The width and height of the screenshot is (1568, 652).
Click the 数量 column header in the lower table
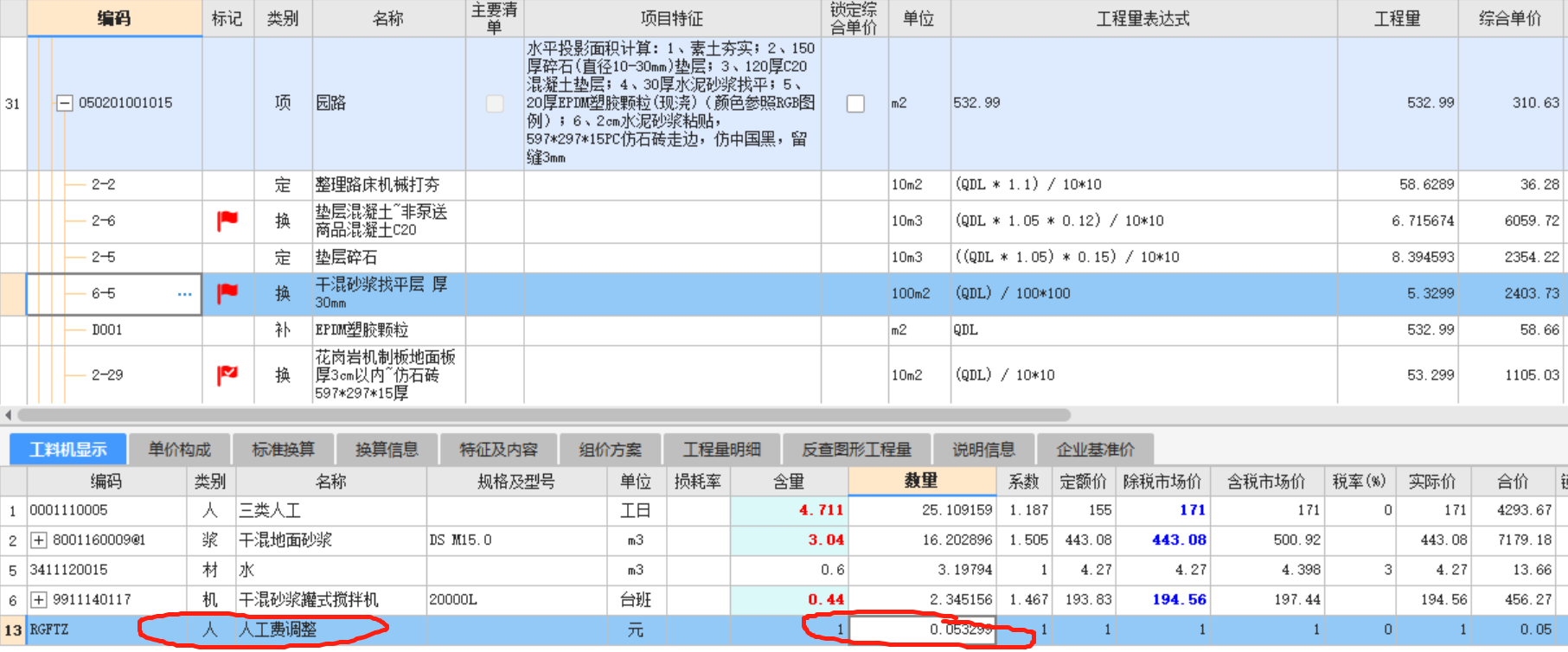coord(922,481)
